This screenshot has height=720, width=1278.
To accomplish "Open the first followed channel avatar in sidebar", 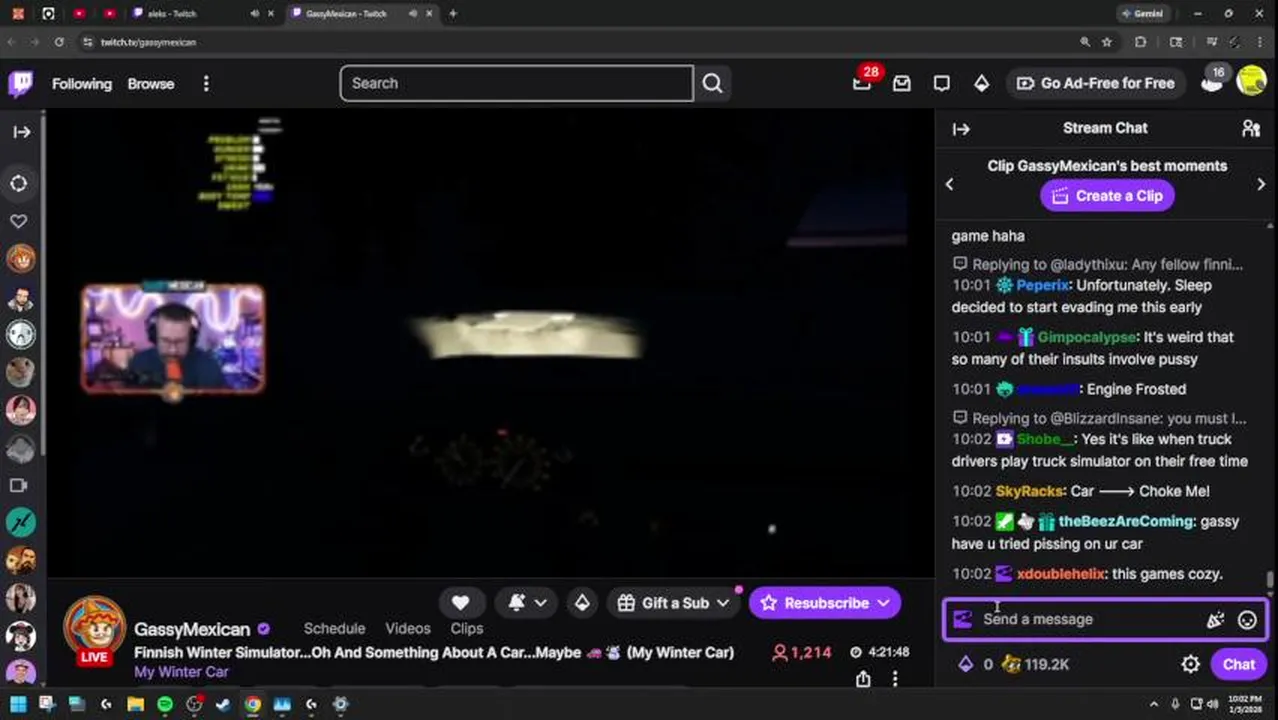I will [x=21, y=259].
